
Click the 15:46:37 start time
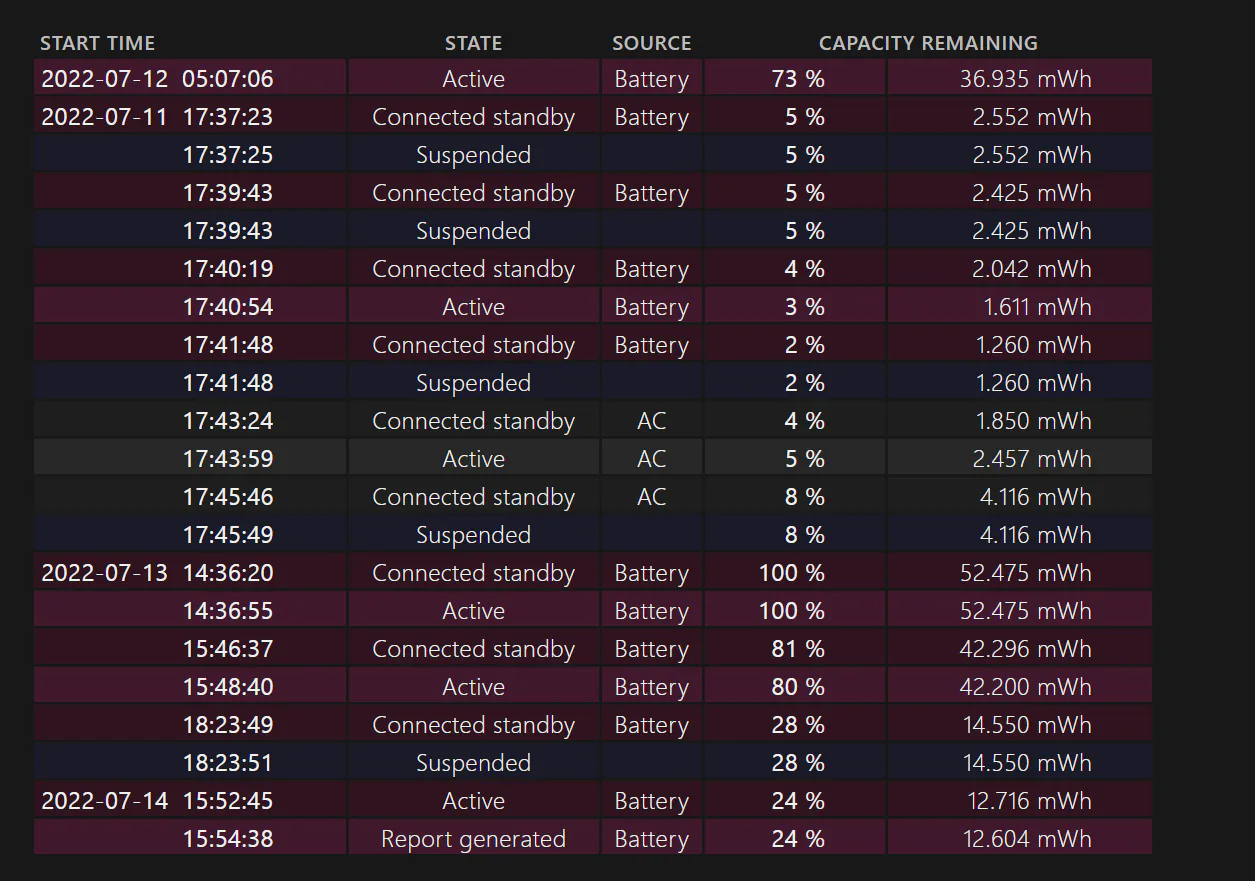pos(228,649)
